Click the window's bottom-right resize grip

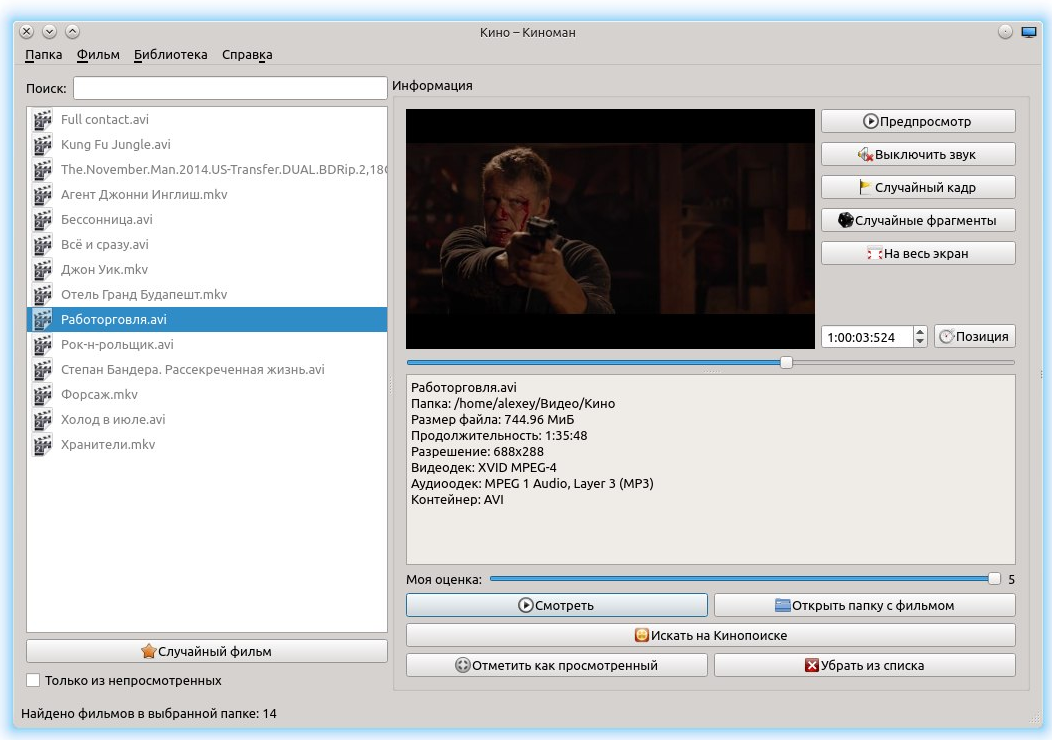pos(1035,719)
